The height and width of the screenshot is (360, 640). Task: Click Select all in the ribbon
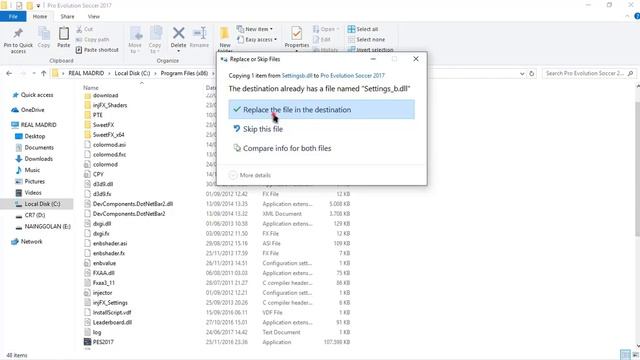tap(363, 29)
